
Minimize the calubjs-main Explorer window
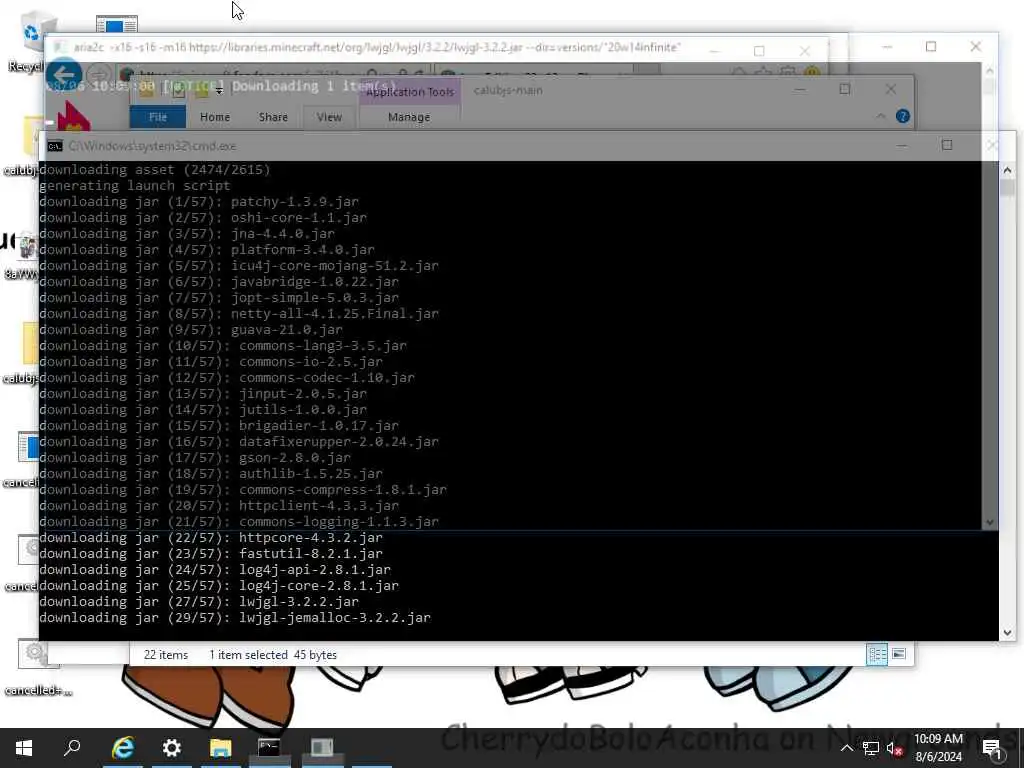[x=799, y=89]
